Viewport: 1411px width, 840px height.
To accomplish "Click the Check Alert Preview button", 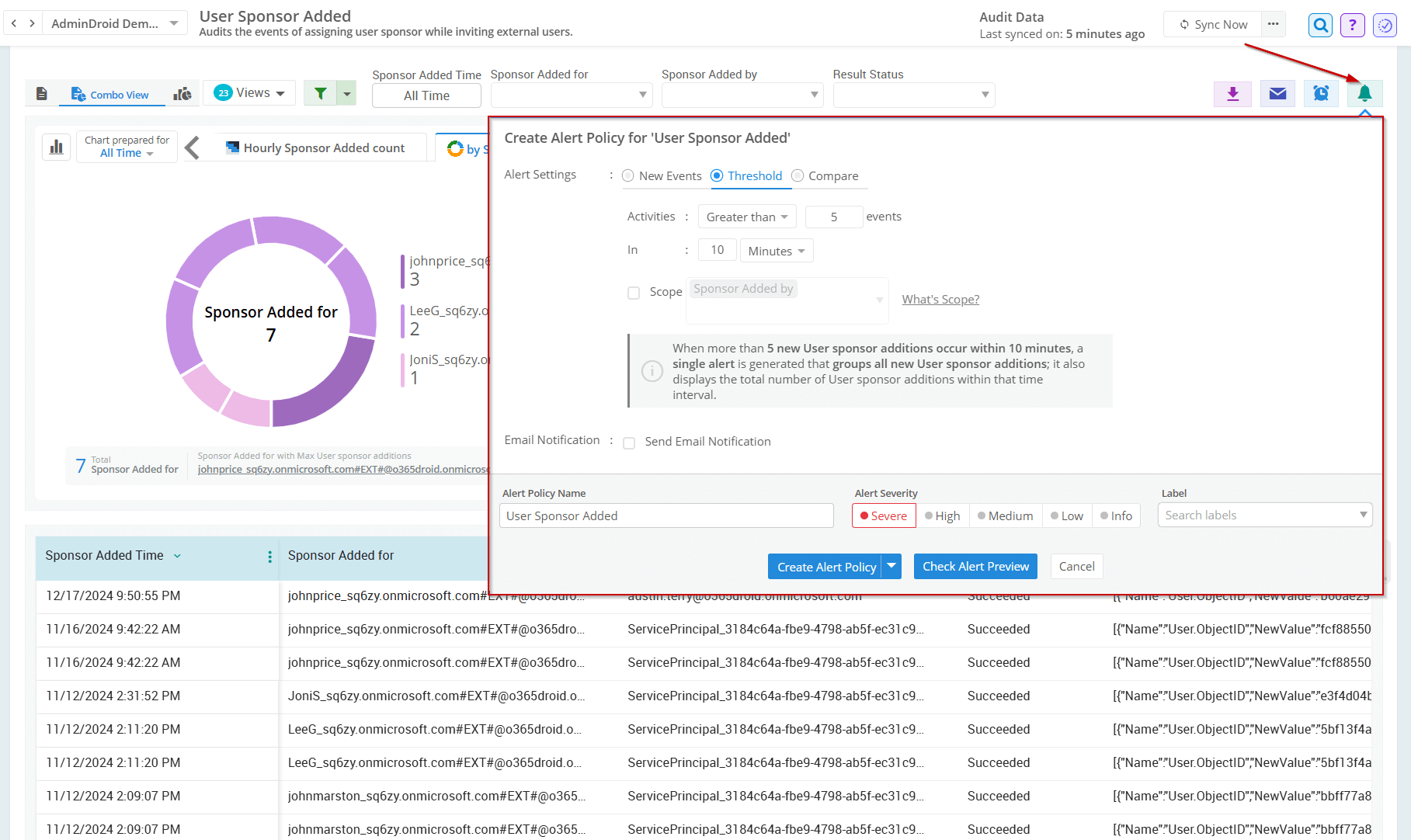I will (975, 567).
